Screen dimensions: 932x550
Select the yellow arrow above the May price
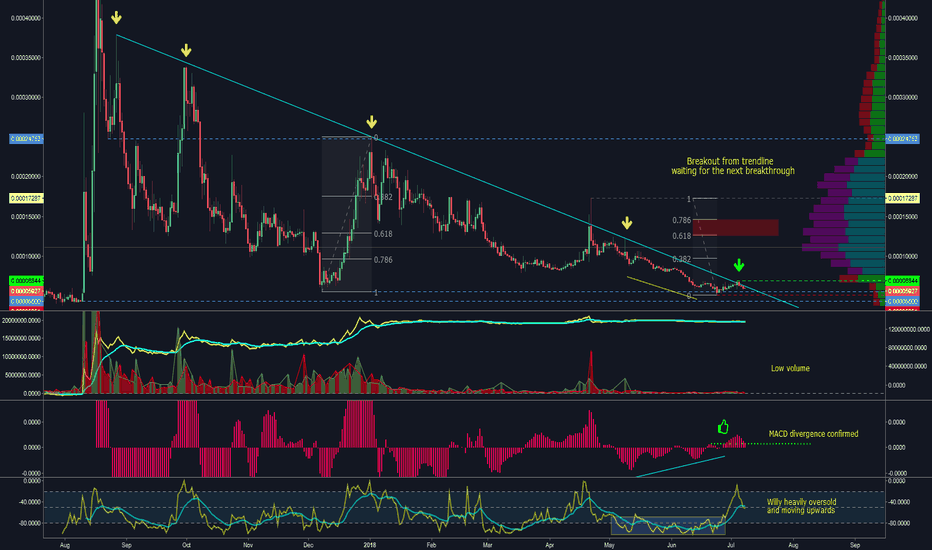(627, 223)
